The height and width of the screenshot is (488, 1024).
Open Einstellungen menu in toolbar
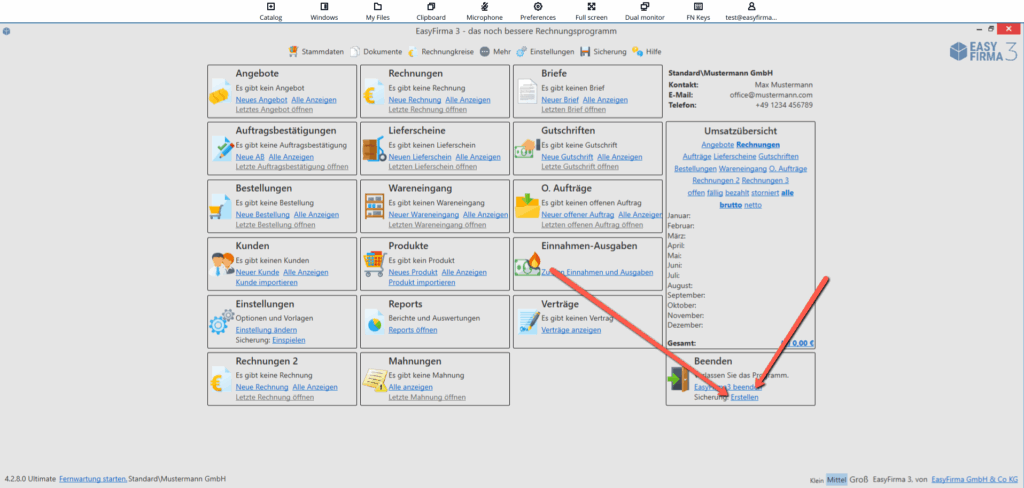(x=545, y=52)
